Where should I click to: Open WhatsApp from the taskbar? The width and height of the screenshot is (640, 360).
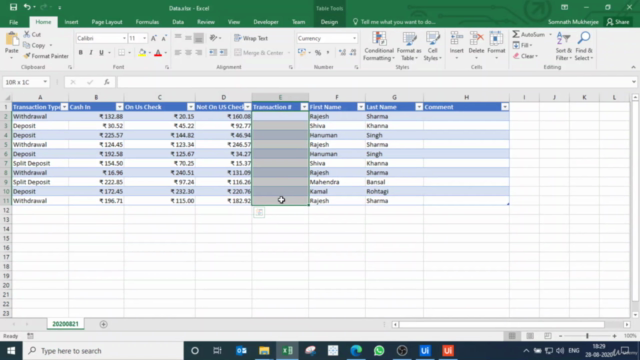(x=379, y=351)
